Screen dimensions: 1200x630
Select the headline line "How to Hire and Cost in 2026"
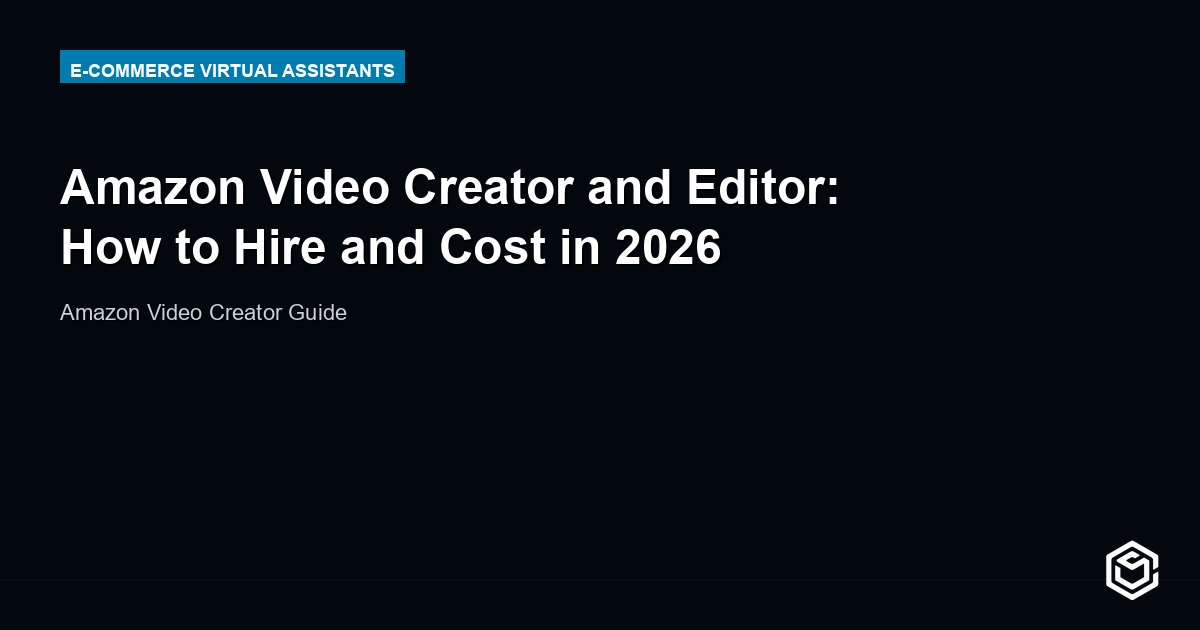[x=391, y=248]
